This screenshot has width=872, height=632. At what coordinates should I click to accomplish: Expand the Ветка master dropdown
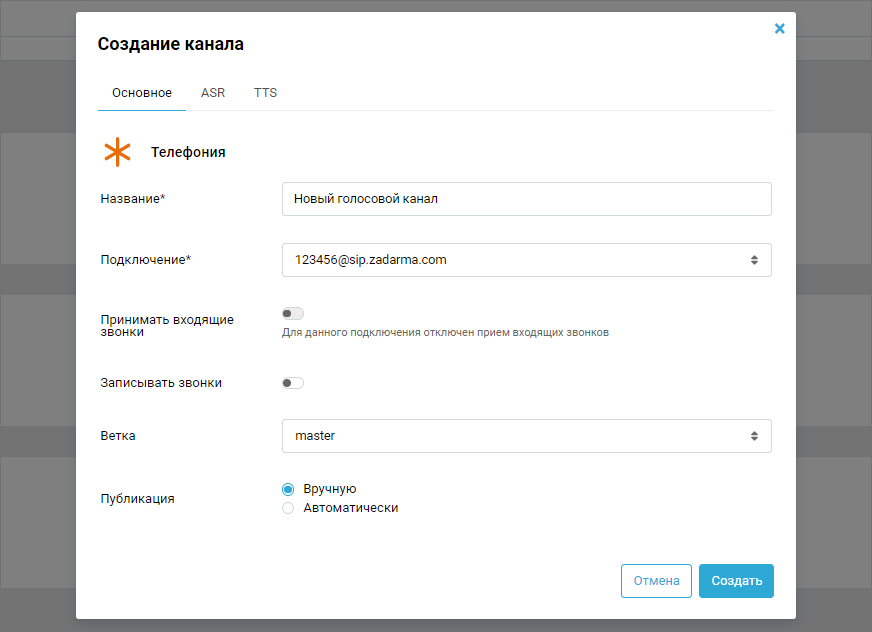point(526,436)
